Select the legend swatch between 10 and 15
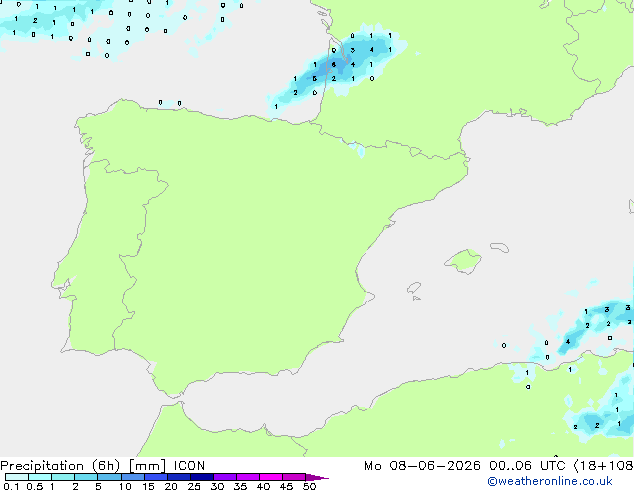This screenshot has height=490, width=634. pos(132,477)
